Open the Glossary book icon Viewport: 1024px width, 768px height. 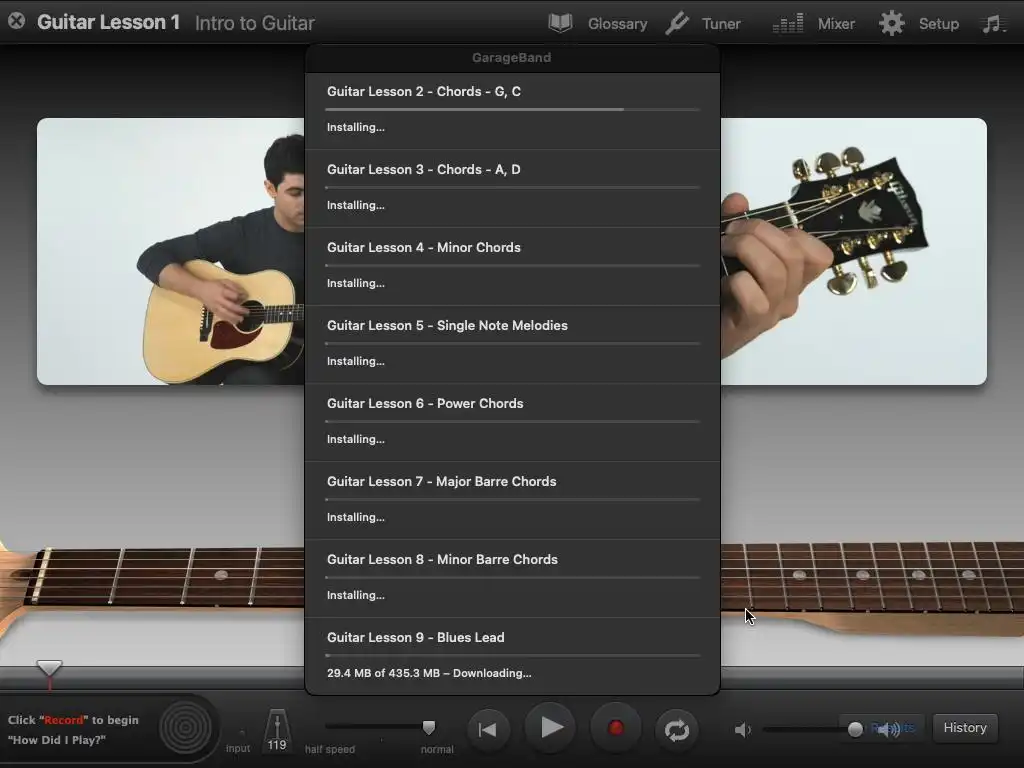tap(560, 24)
